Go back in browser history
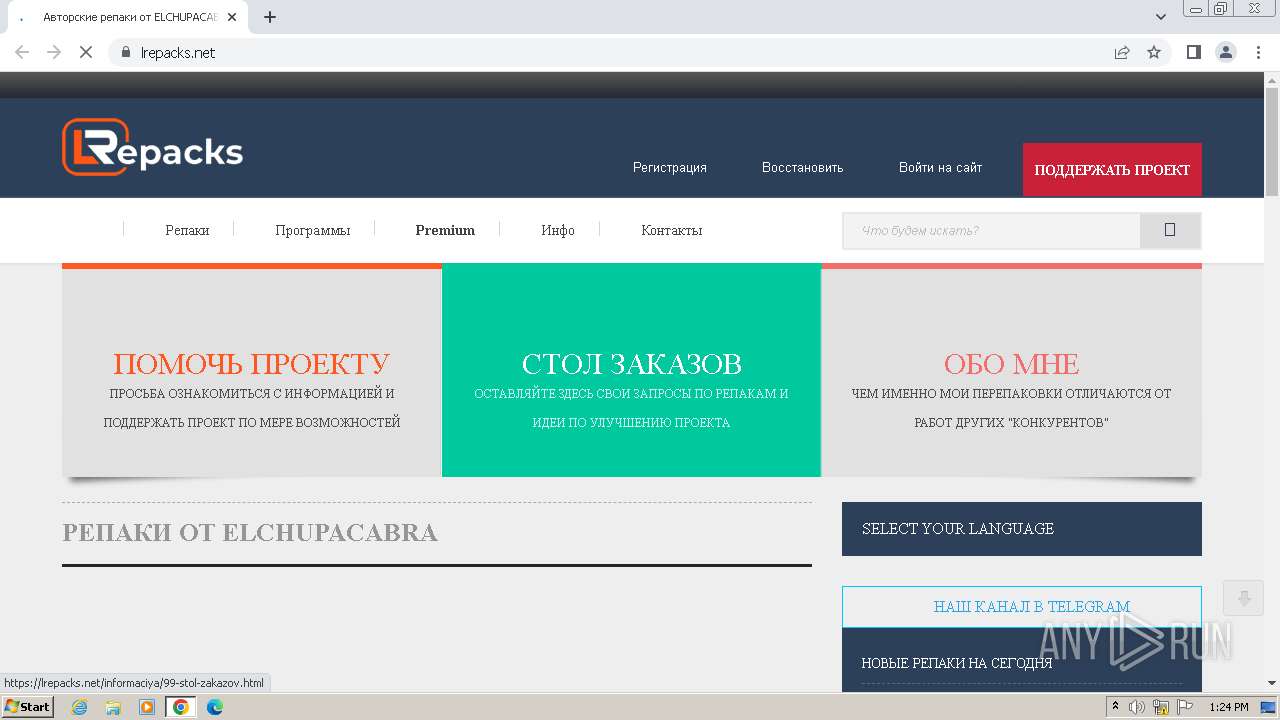This screenshot has width=1280, height=720. coord(22,52)
